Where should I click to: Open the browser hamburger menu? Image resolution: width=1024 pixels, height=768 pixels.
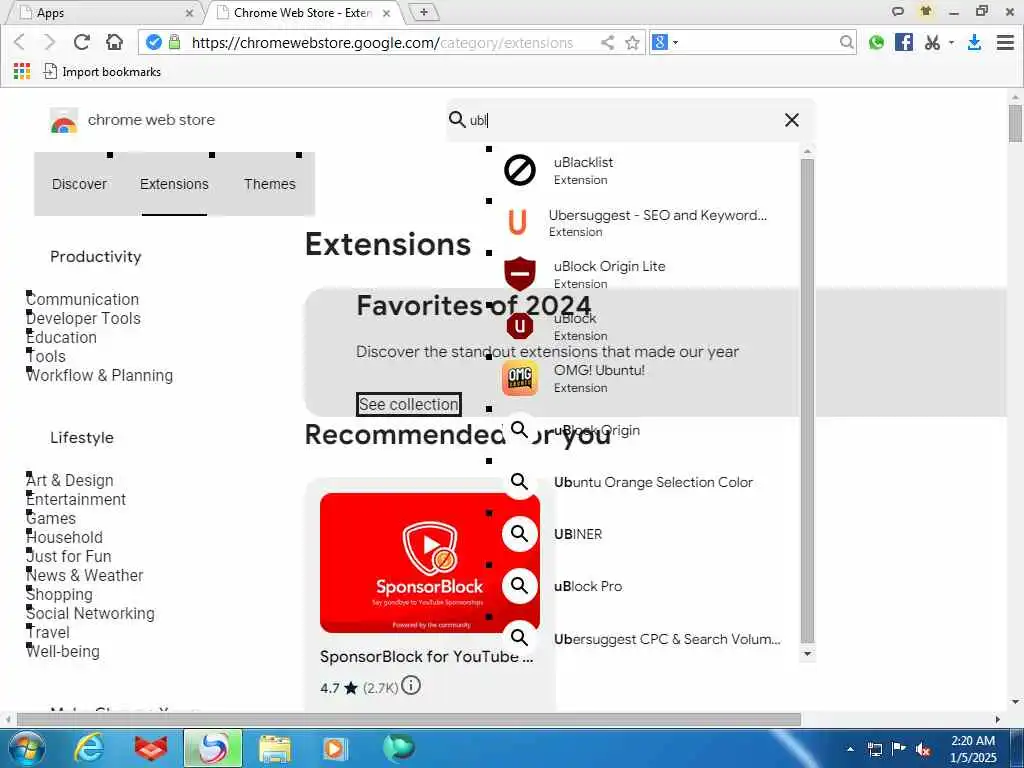[1005, 42]
